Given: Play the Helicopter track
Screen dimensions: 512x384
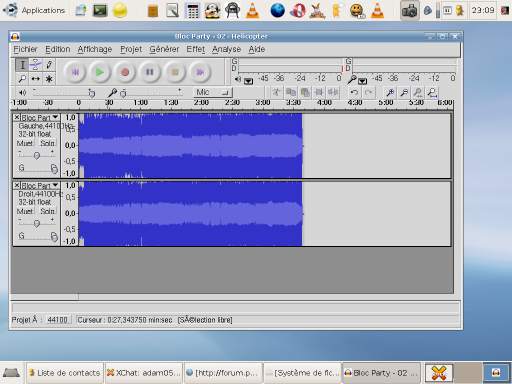Looking at the screenshot, I should (100, 72).
